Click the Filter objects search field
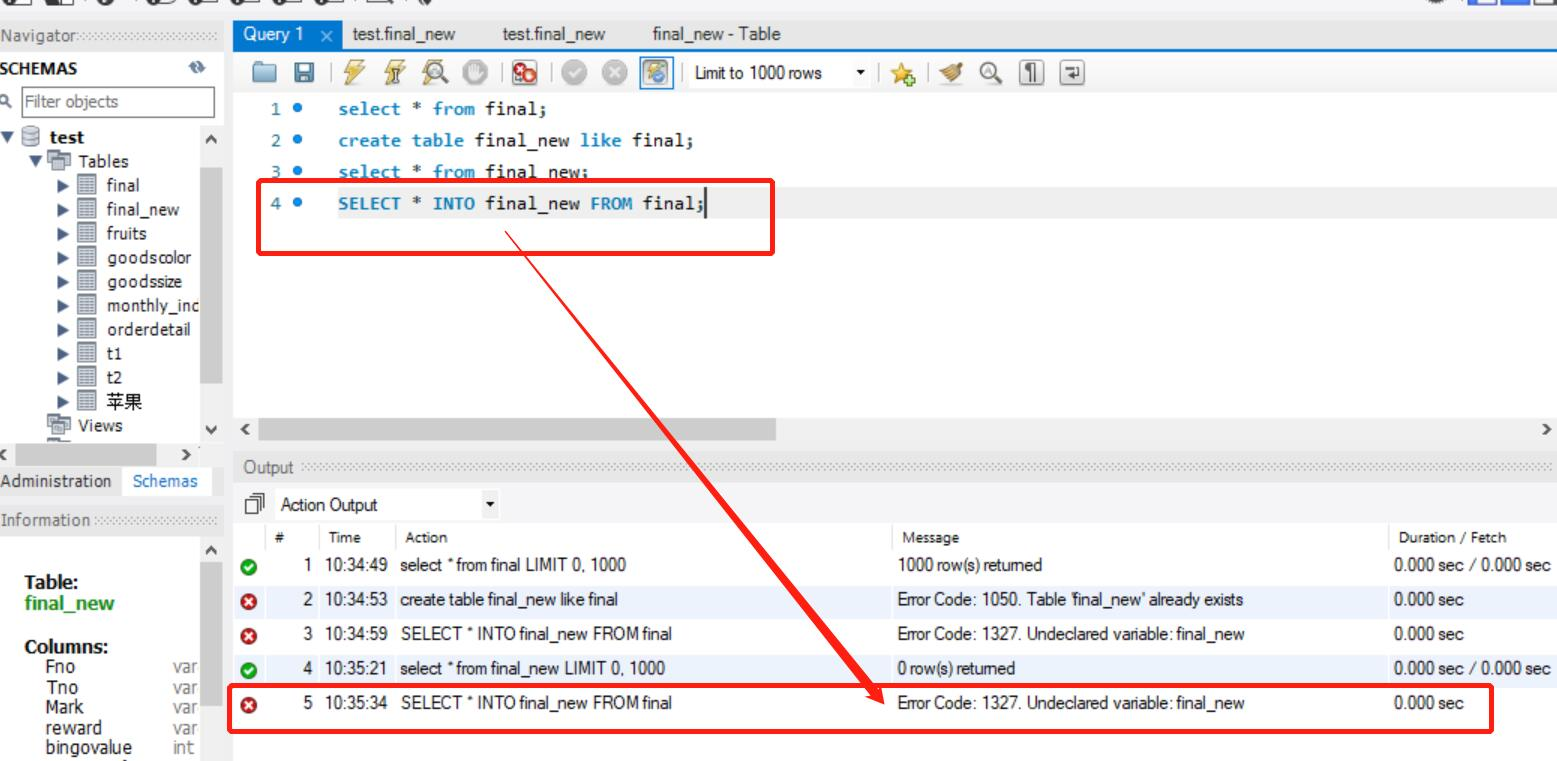Viewport: 1557px width, 761px height. point(118,101)
